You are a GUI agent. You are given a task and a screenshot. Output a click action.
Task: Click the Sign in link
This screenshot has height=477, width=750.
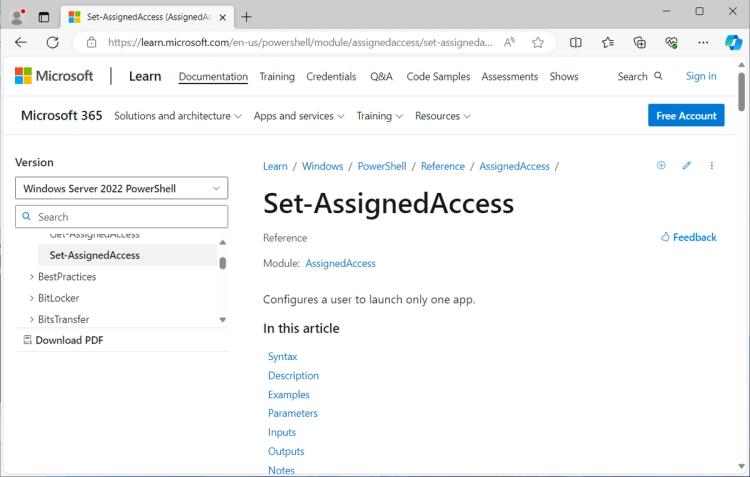(701, 76)
